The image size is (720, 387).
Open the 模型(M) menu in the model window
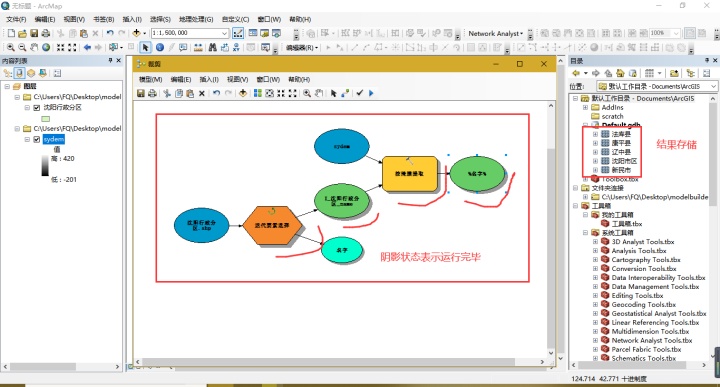[151, 79]
